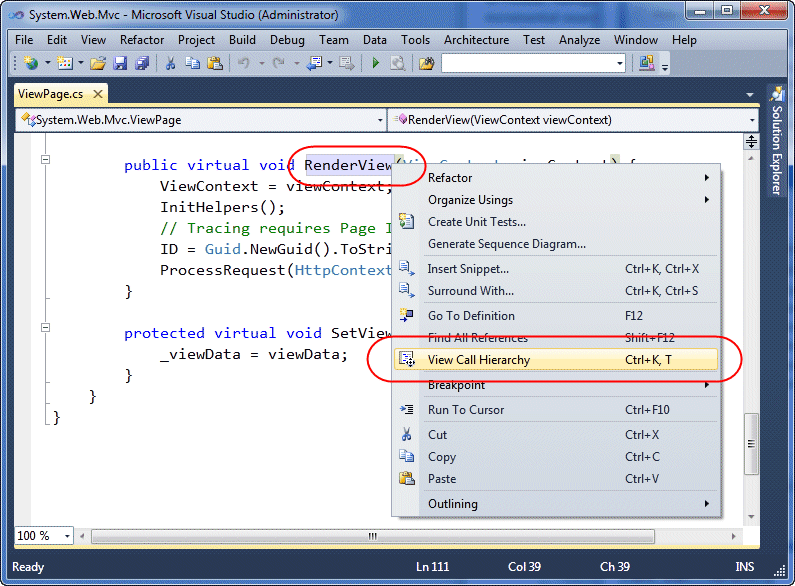Click the New Project toolbar icon

(x=31, y=63)
